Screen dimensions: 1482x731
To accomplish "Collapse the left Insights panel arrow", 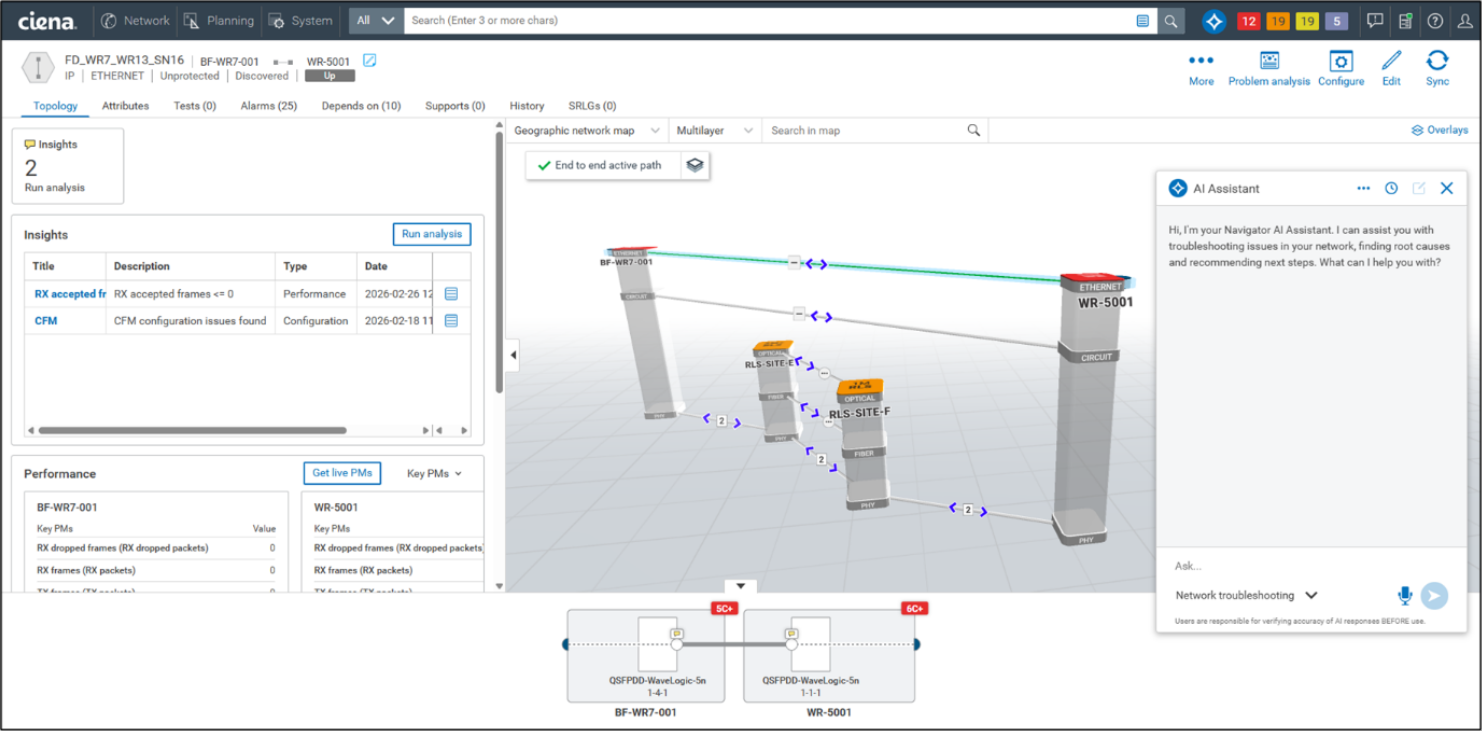I will pyautogui.click(x=513, y=355).
